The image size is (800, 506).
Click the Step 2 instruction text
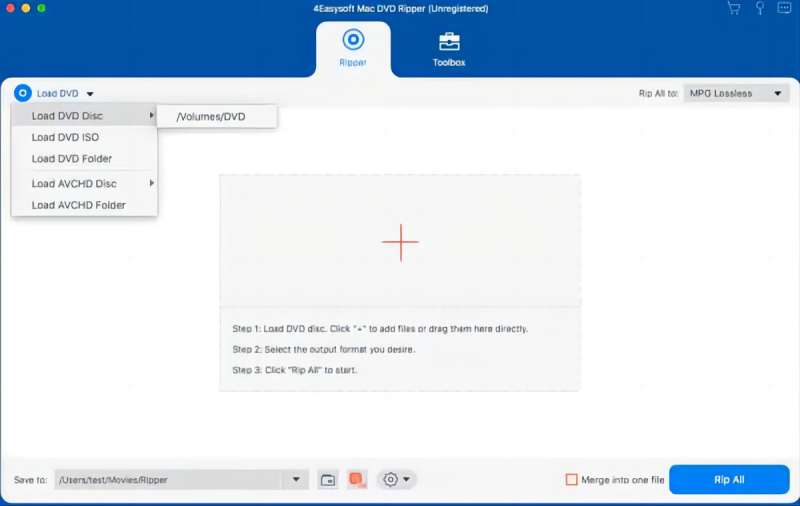[323, 349]
